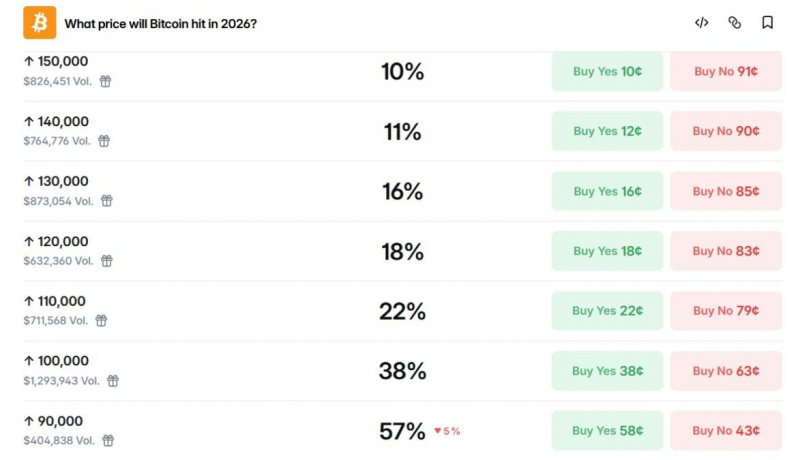This screenshot has width=800, height=460.
Task: Open the 'What price will Bitcoin hit' title
Action: pos(161,23)
